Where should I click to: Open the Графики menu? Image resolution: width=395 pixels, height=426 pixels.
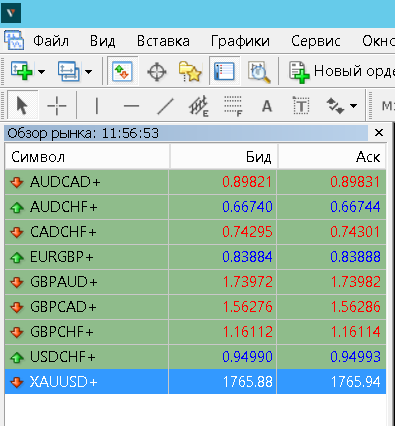click(x=240, y=41)
